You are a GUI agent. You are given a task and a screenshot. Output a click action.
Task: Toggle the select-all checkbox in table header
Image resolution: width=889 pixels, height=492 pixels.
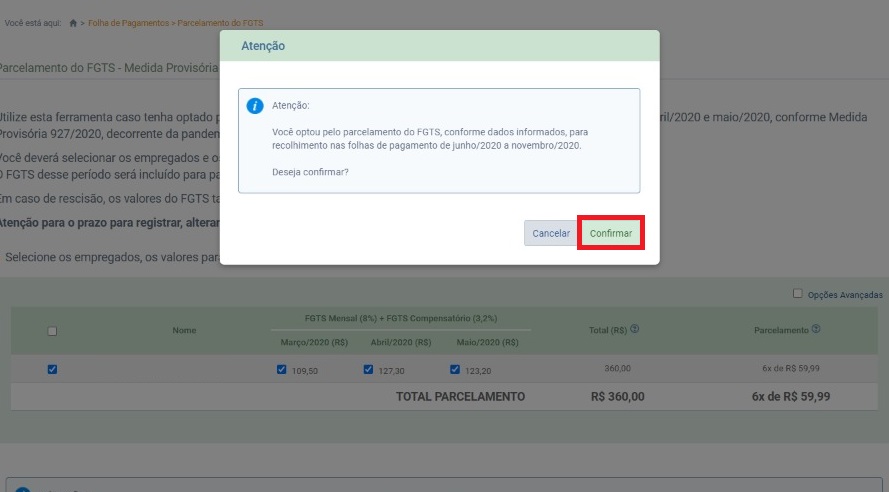(x=52, y=331)
